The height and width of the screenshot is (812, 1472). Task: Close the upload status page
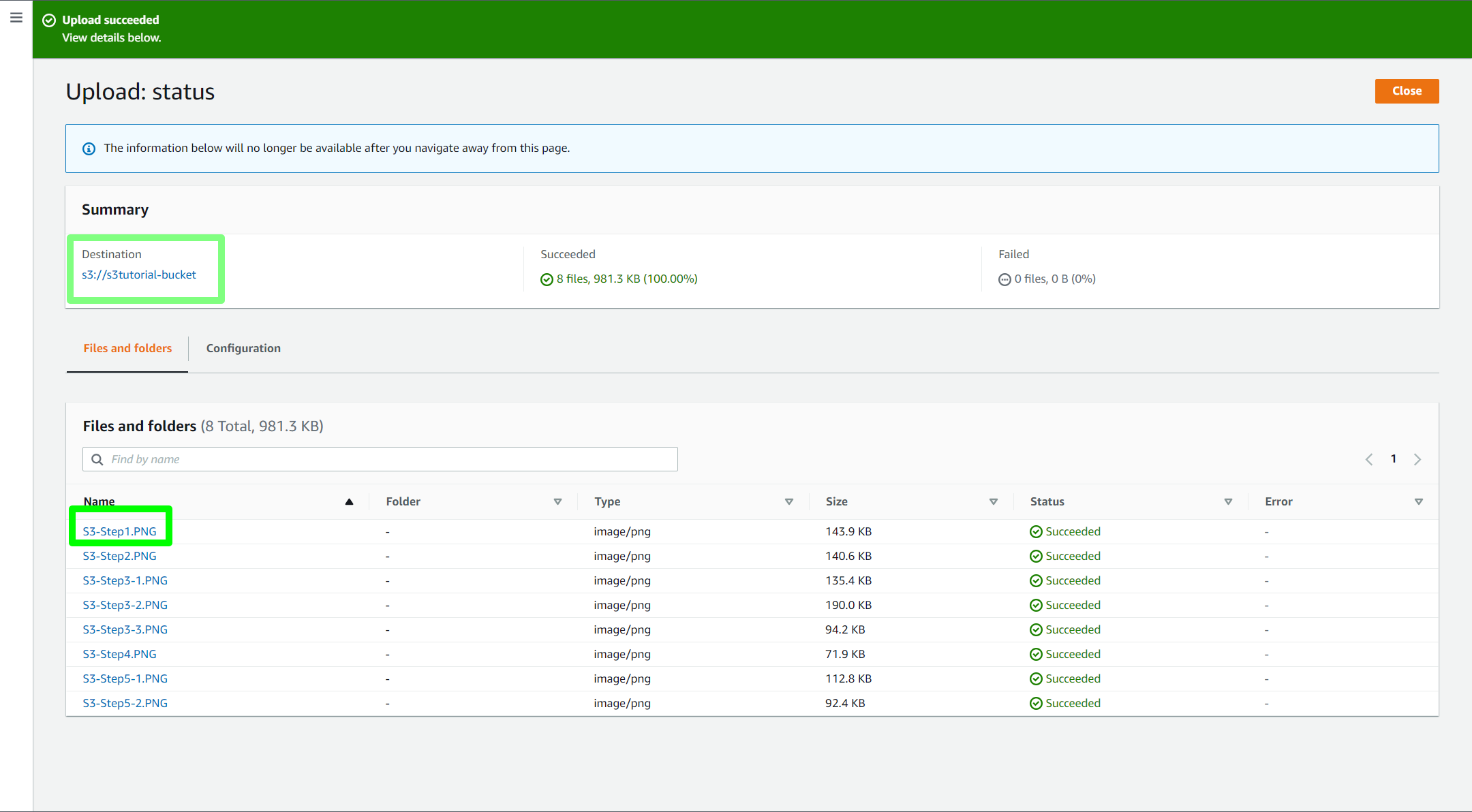tap(1407, 91)
